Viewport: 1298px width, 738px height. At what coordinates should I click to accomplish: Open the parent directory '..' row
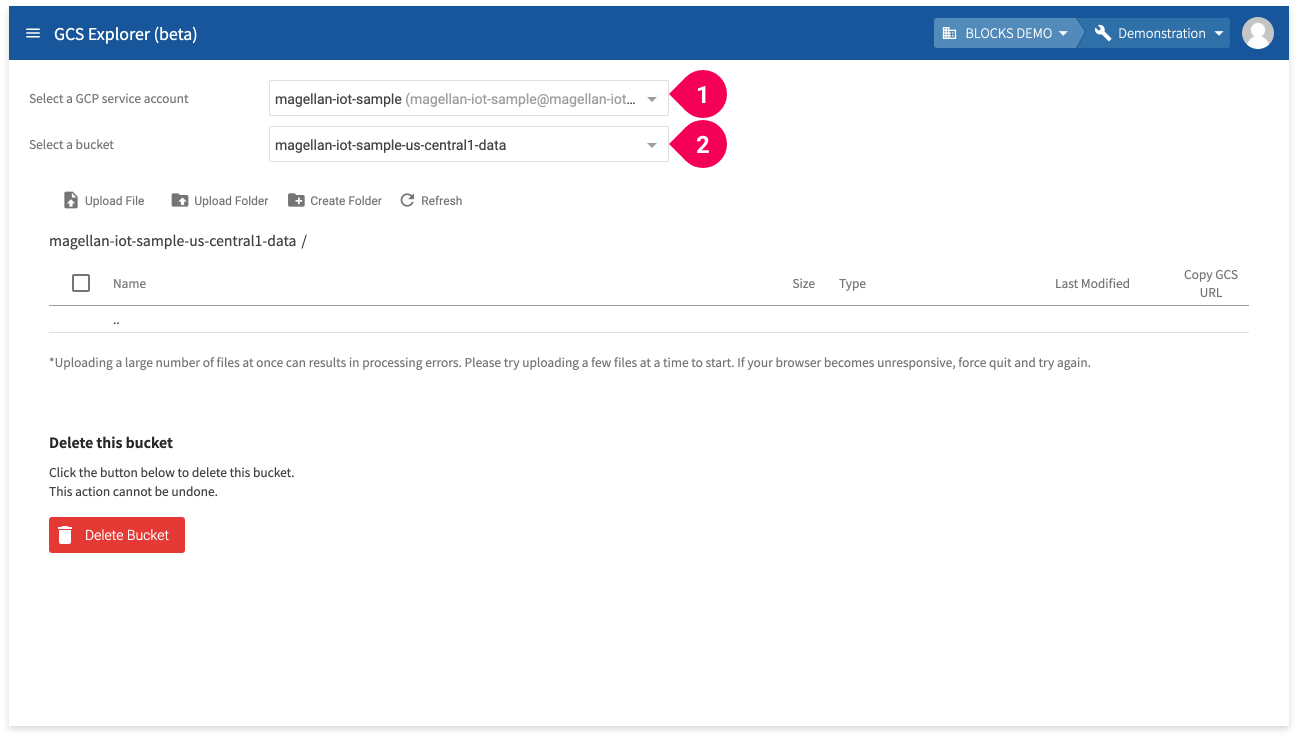click(x=649, y=321)
